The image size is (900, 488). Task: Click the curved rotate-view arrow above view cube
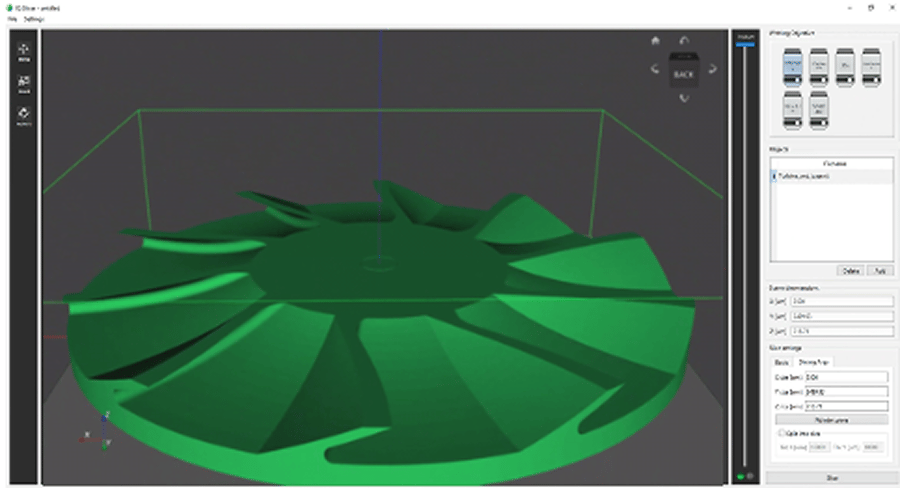pos(684,40)
